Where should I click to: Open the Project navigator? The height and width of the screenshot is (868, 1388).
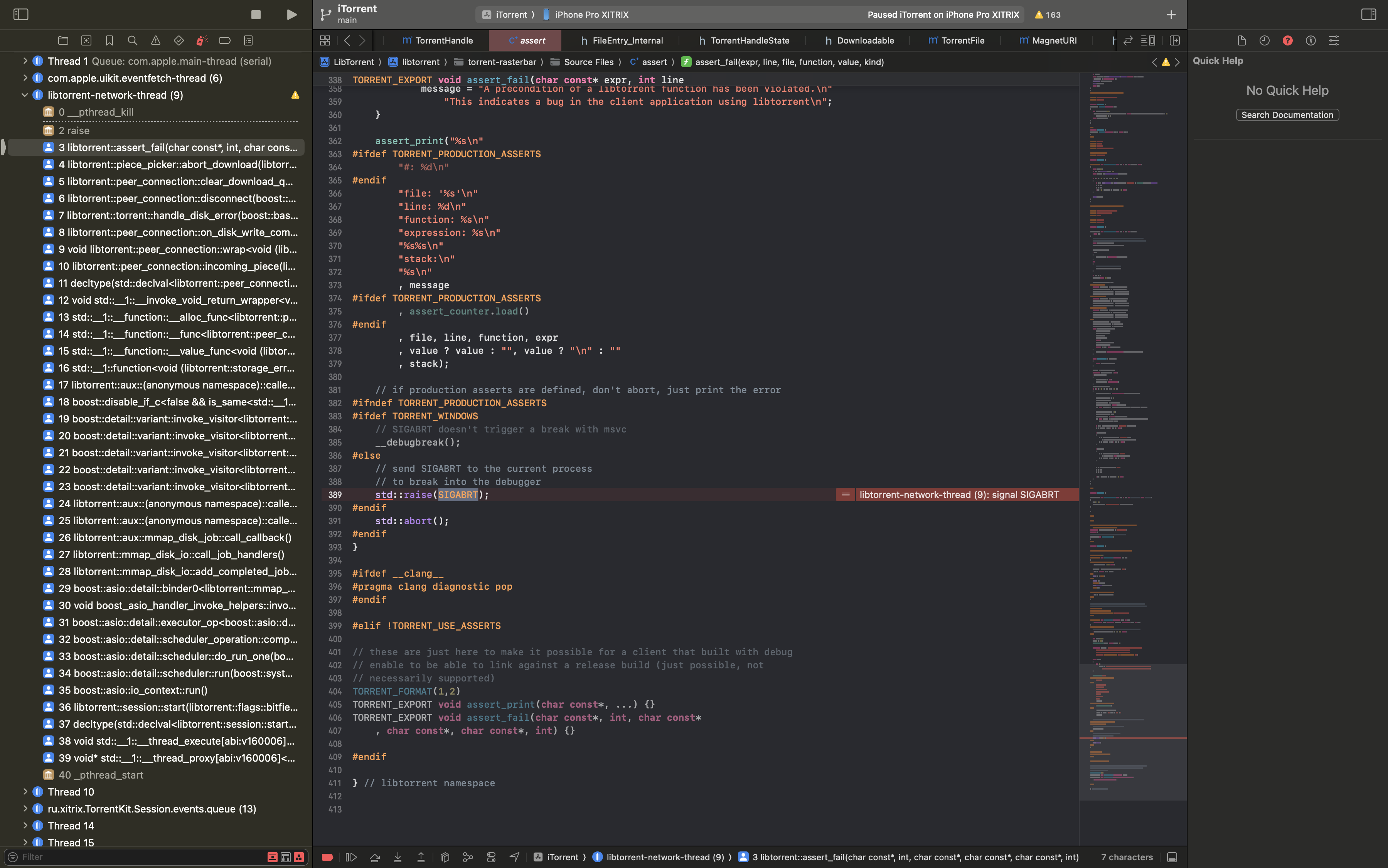click(63, 40)
